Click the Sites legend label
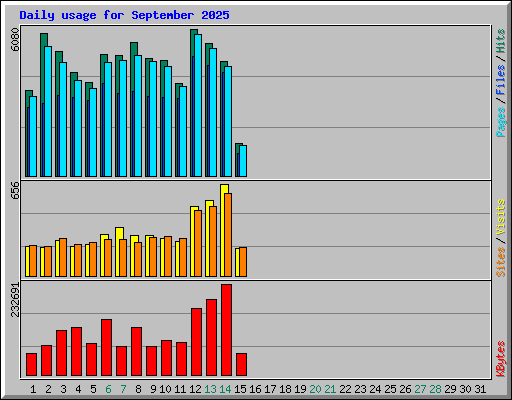The height and width of the screenshot is (400, 512). tap(500, 262)
